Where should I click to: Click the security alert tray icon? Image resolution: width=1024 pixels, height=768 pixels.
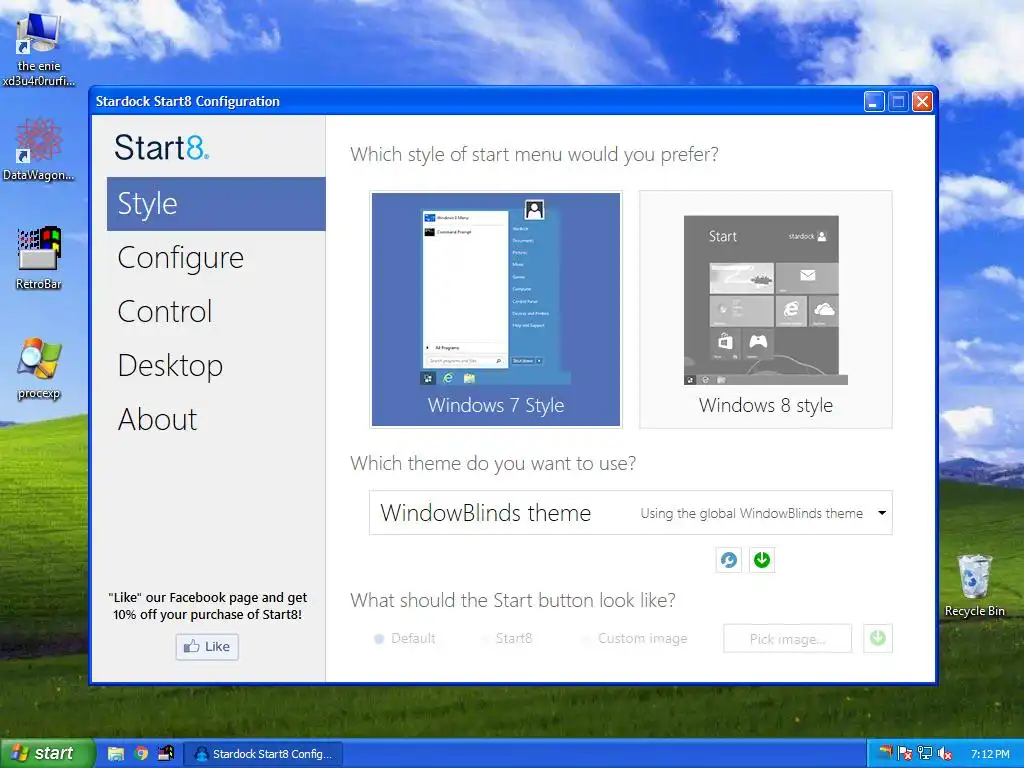[904, 753]
